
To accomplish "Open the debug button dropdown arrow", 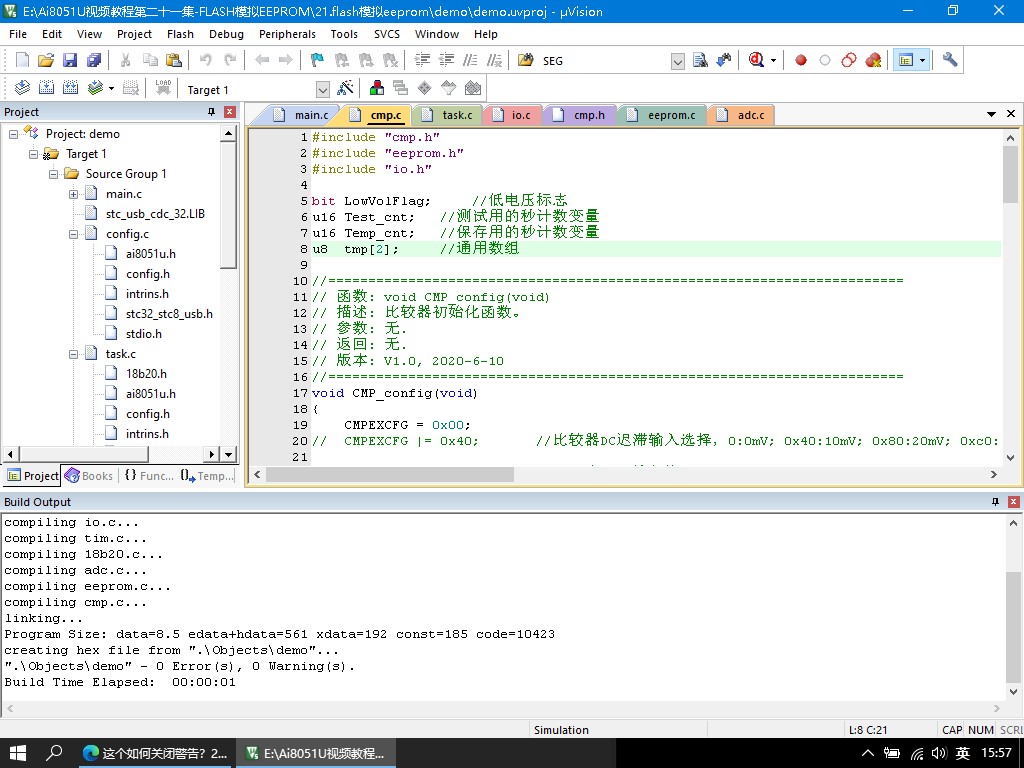I will click(x=773, y=61).
